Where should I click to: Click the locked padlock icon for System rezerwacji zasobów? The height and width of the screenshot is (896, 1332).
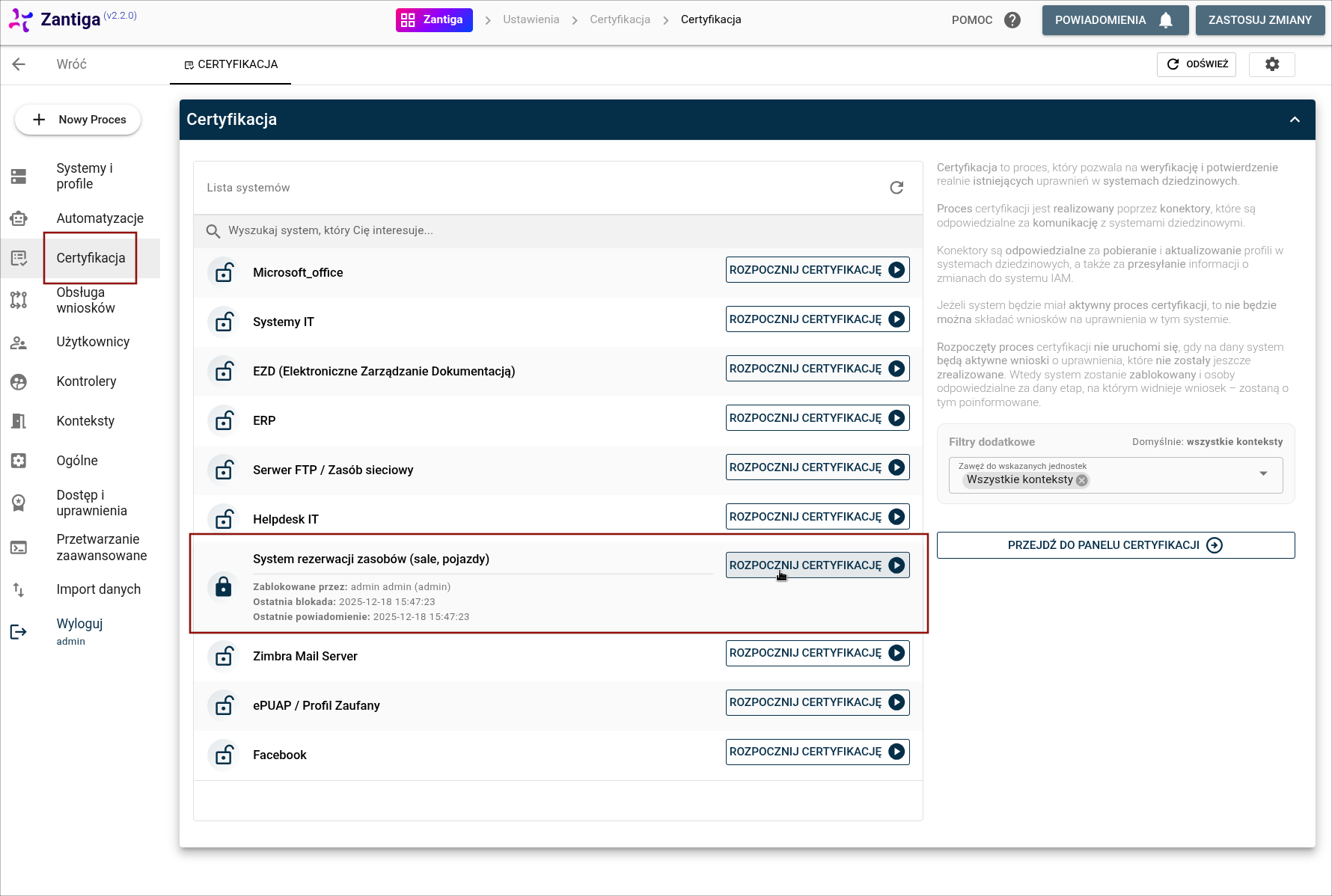click(x=224, y=586)
